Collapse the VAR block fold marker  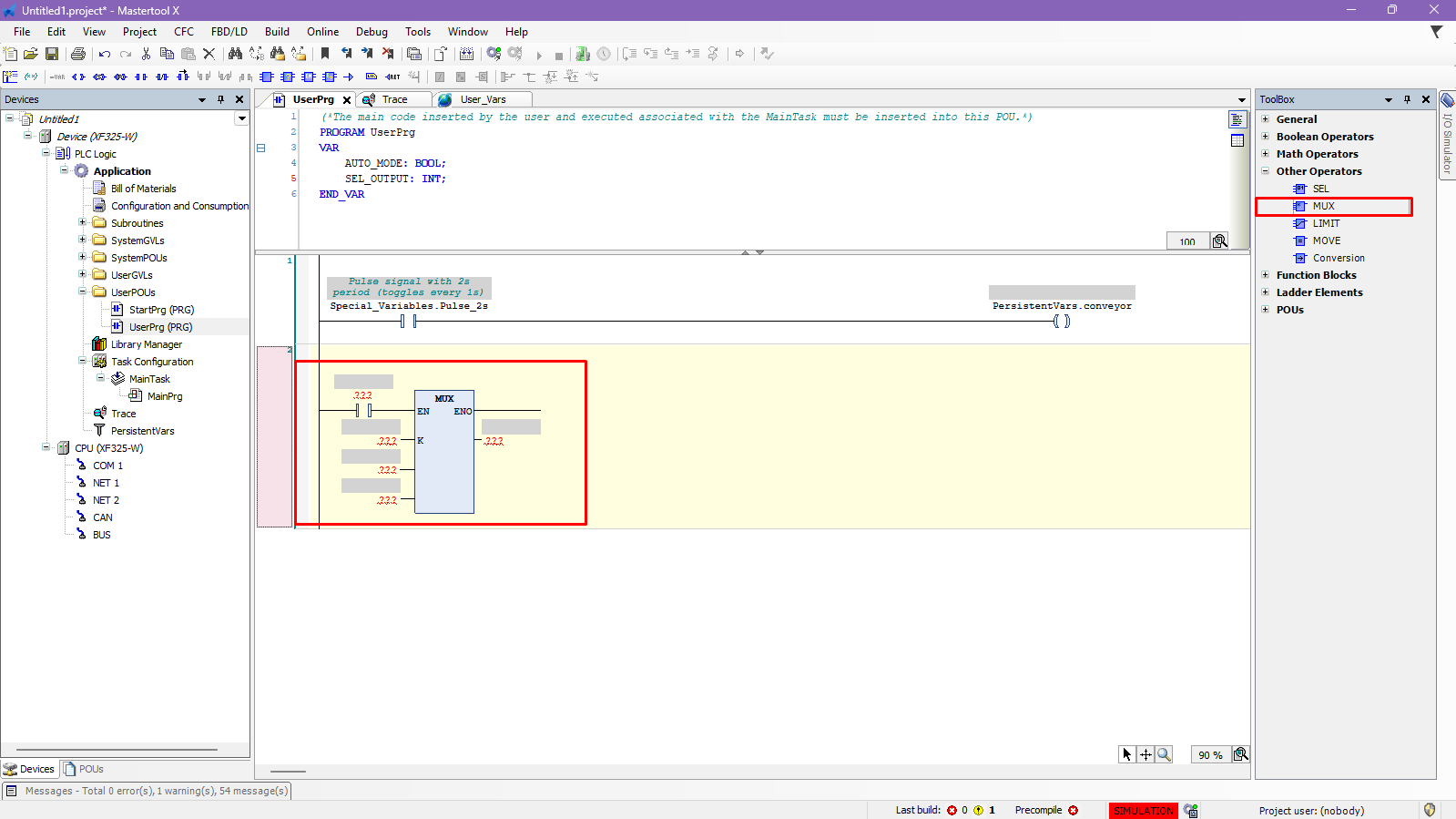coord(260,148)
